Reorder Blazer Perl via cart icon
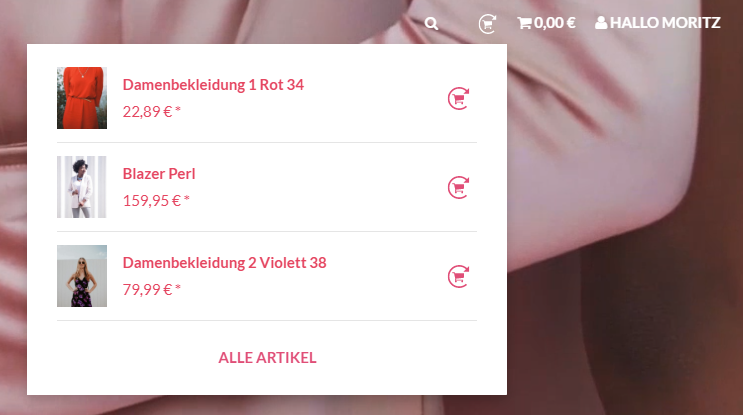The width and height of the screenshot is (743, 415). pyautogui.click(x=458, y=188)
